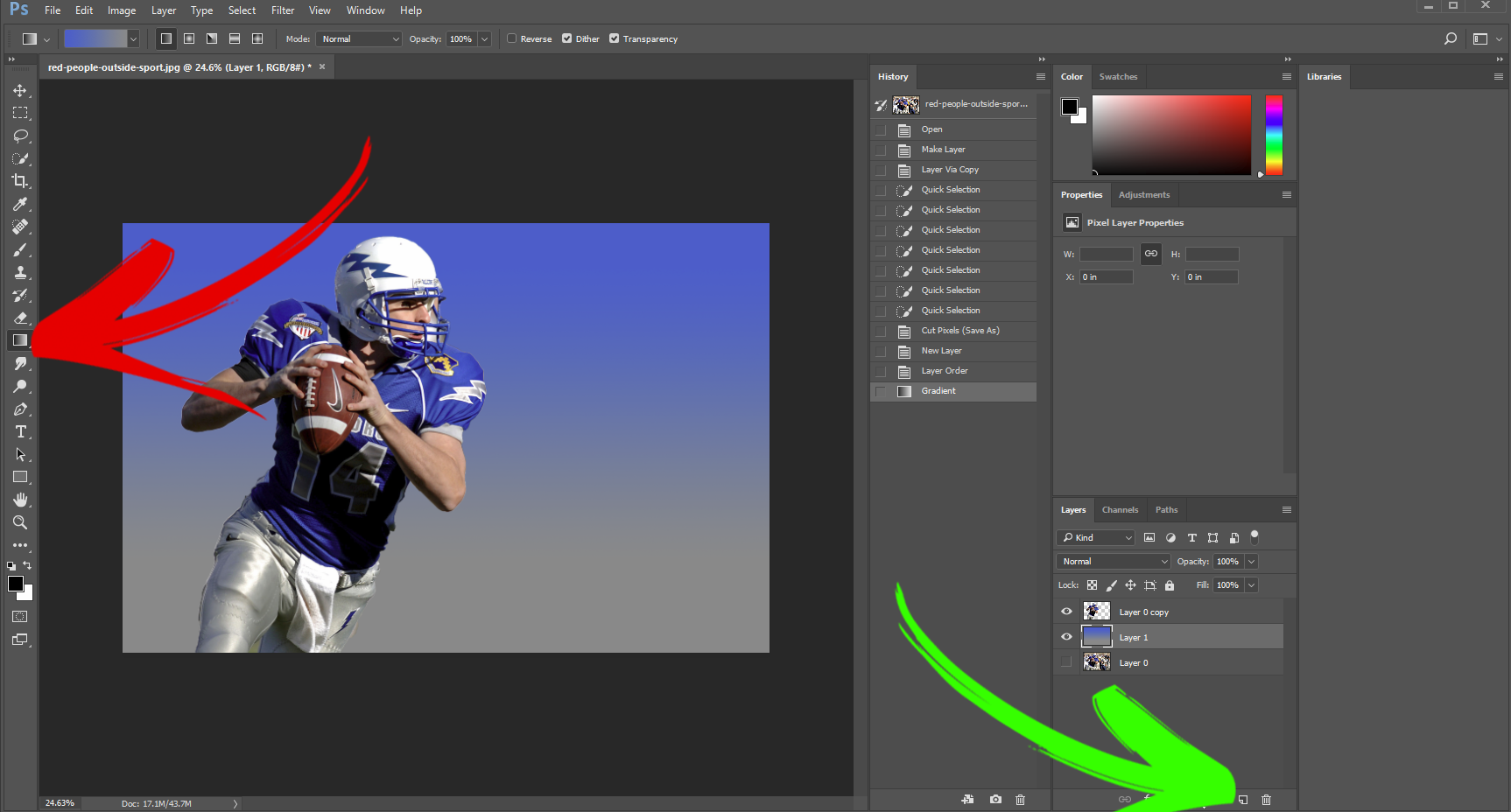Delete layer with Layers trash icon
This screenshot has height=812, width=1511.
1266,800
